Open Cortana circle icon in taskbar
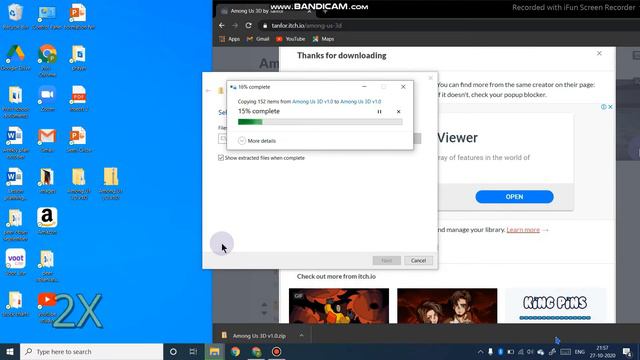The width and height of the screenshot is (640, 360). (x=173, y=351)
